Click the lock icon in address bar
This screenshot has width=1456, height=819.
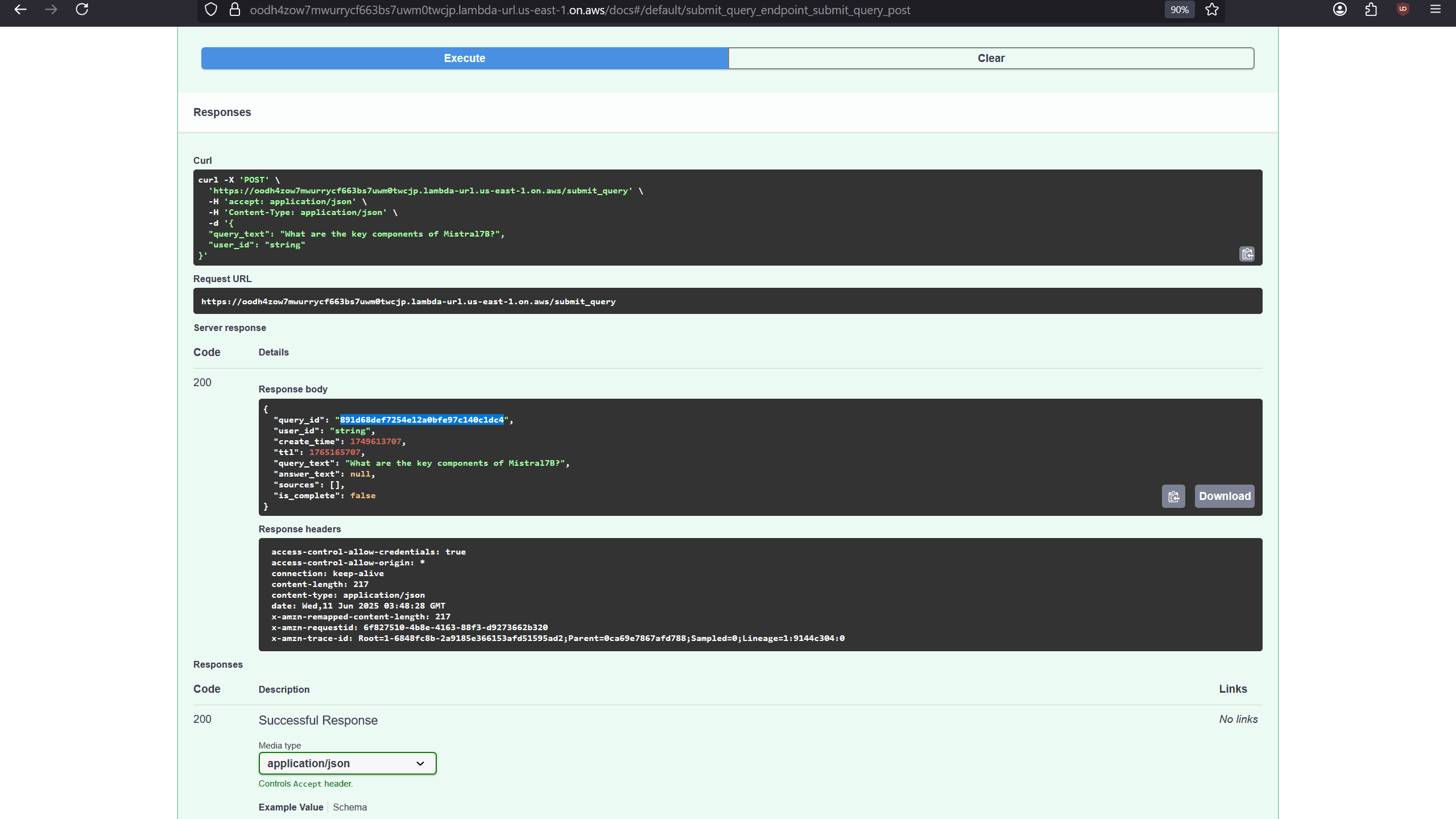coord(234,10)
